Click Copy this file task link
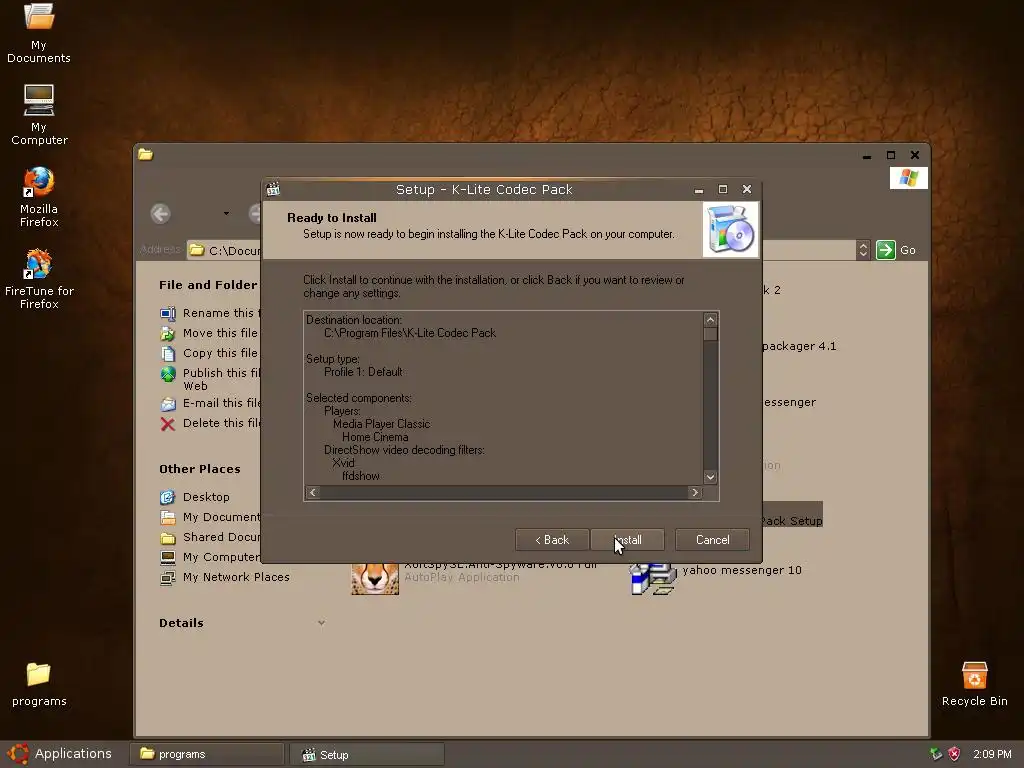This screenshot has width=1024, height=768. [x=220, y=353]
